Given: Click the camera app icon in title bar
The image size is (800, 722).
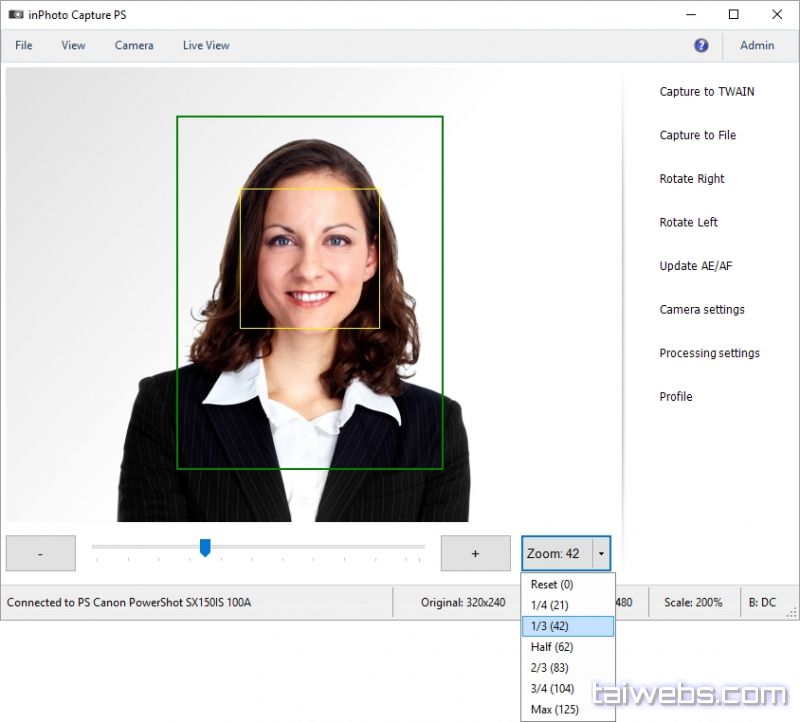Looking at the screenshot, I should (15, 15).
